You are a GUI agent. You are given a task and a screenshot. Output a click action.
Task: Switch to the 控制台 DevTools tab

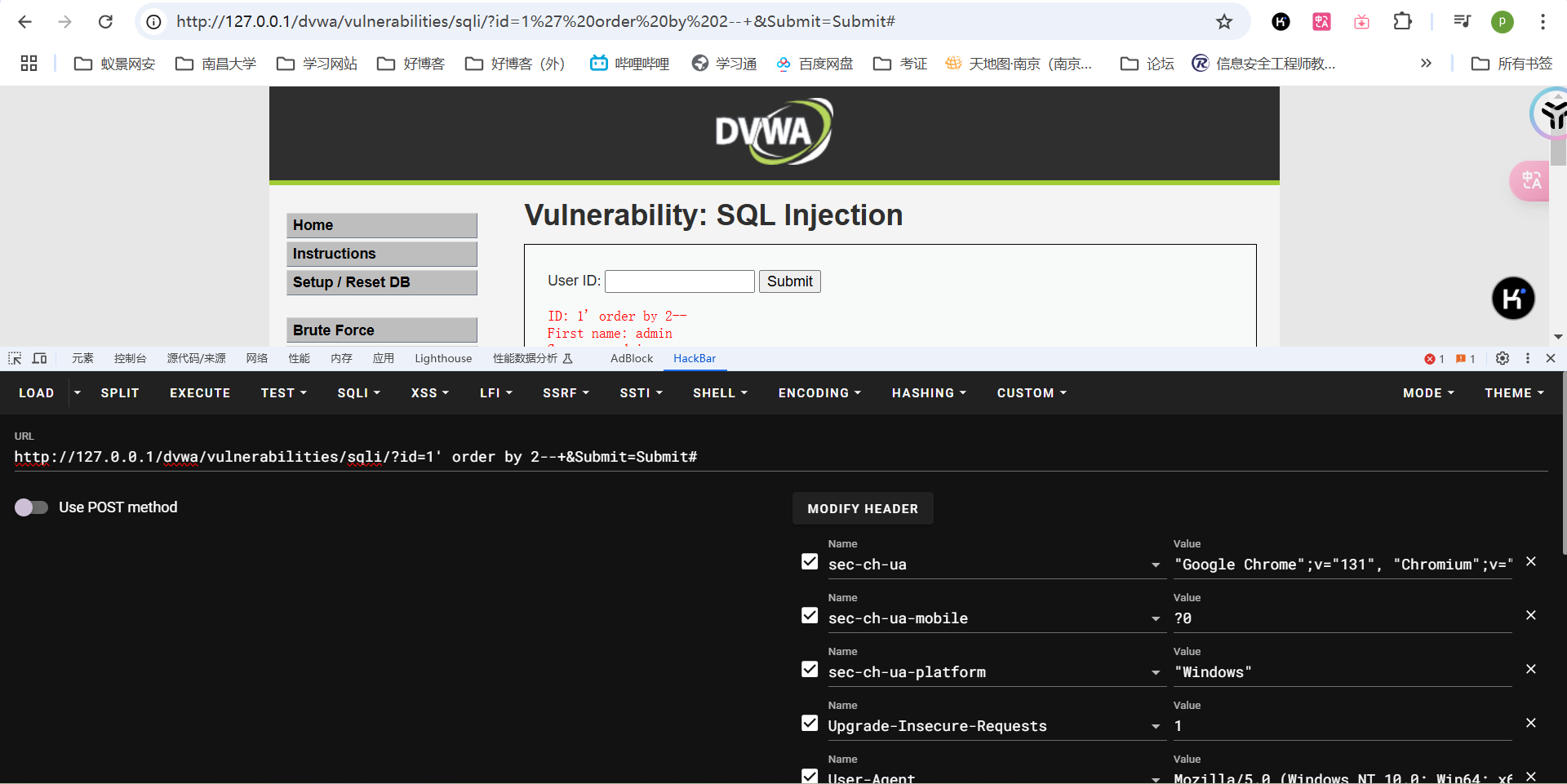click(131, 358)
